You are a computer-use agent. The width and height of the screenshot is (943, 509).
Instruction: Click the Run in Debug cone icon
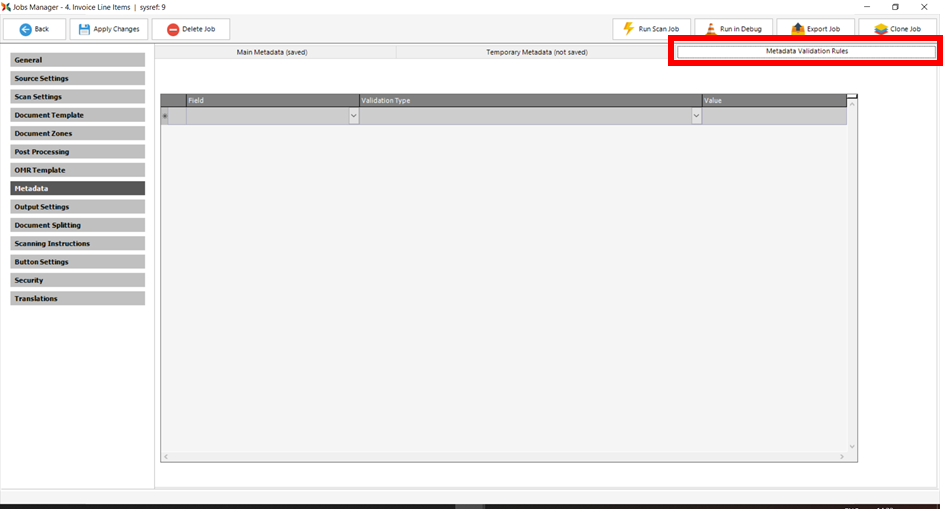709,29
